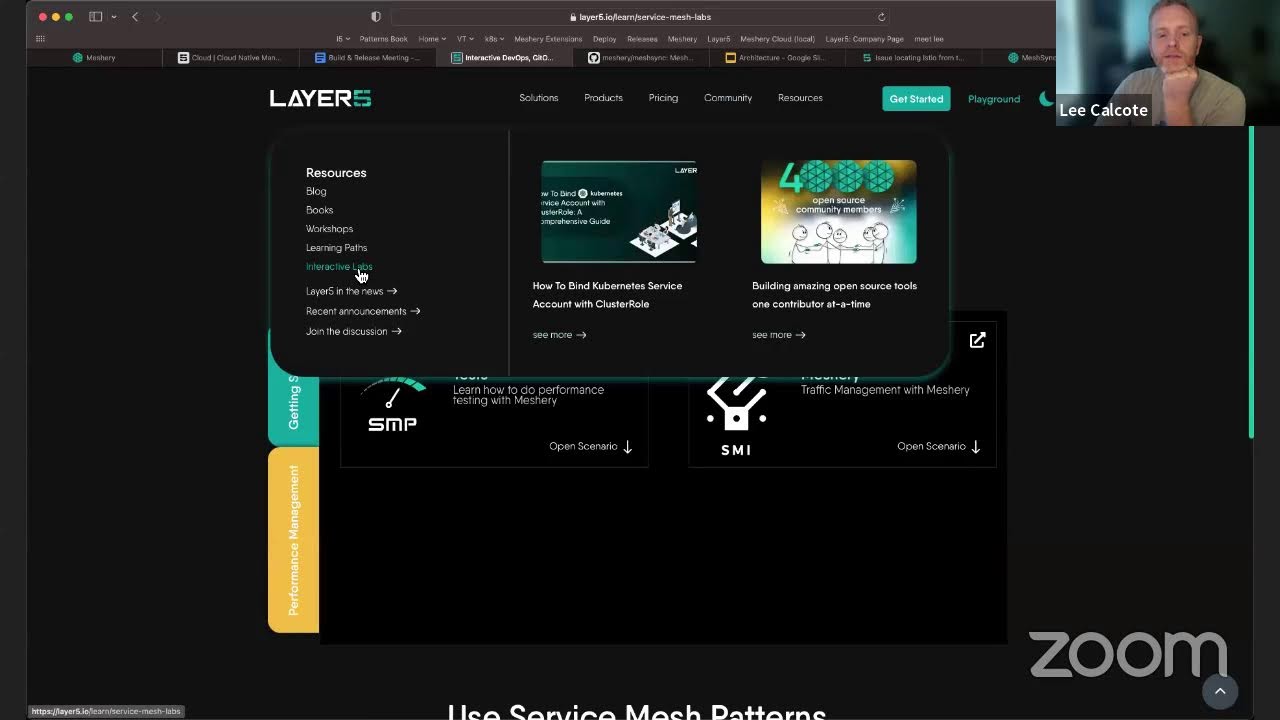The image size is (1280, 720).
Task: Follow the Recent announcements link
Action: (x=363, y=311)
